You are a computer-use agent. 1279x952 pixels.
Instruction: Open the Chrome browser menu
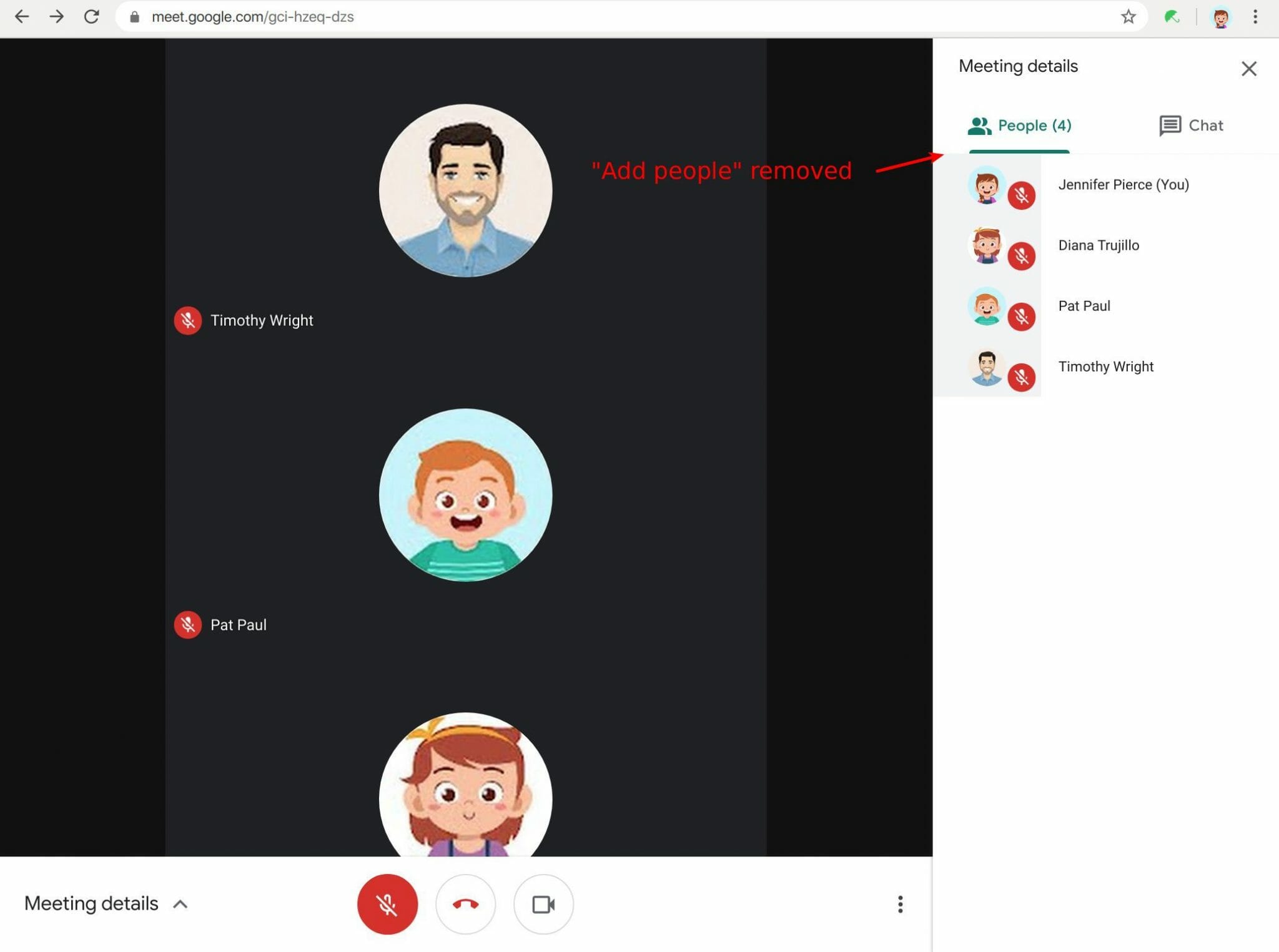1256,16
